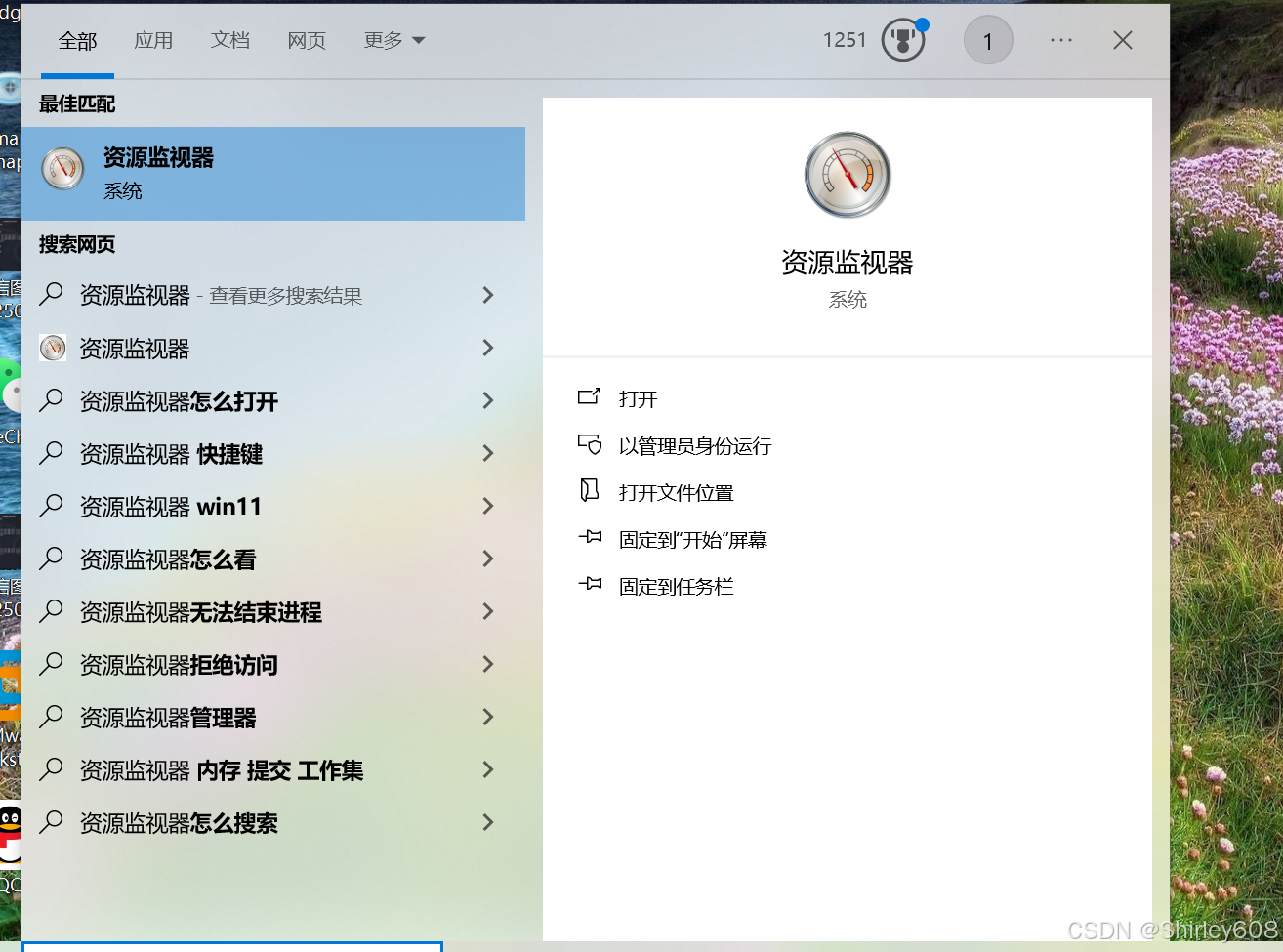Viewport: 1283px width, 952px height.
Task: Click the 打开 launch icon in preview pane
Action: (x=590, y=397)
